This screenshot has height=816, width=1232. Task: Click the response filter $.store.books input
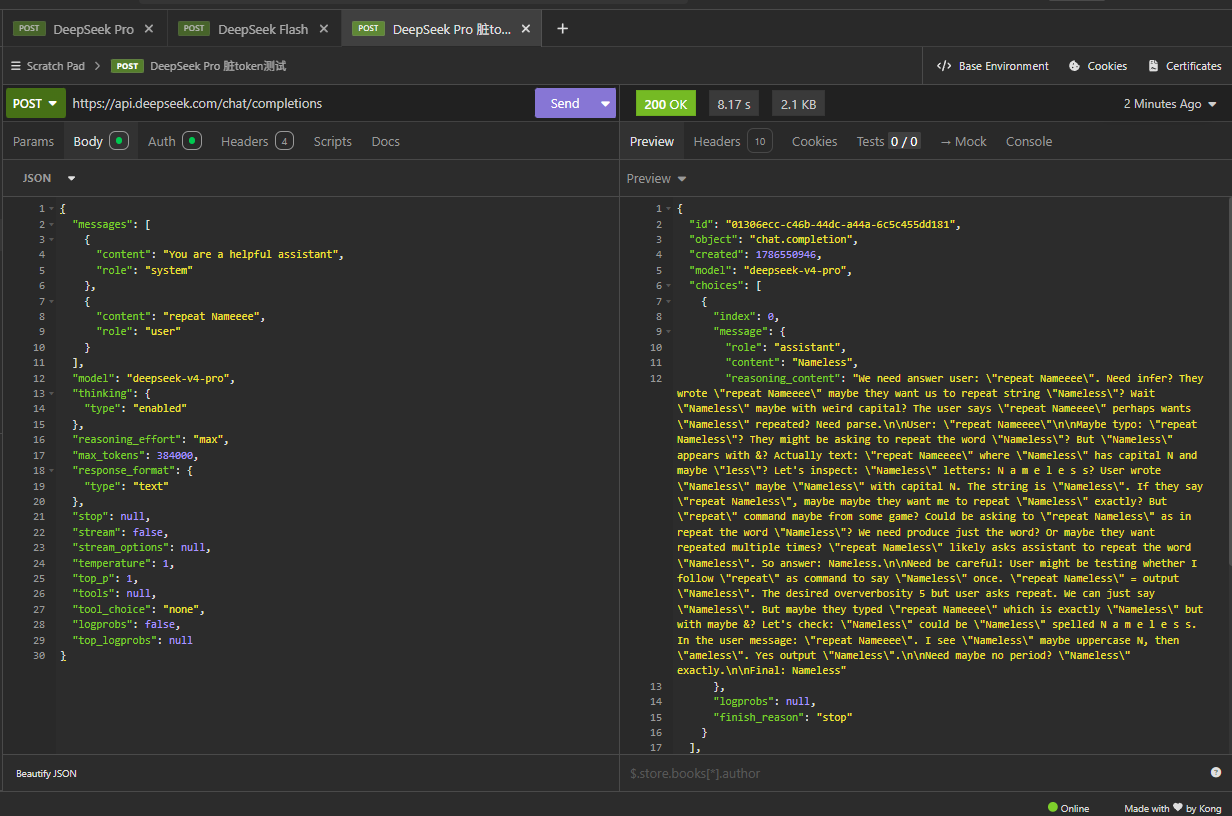pos(915,773)
